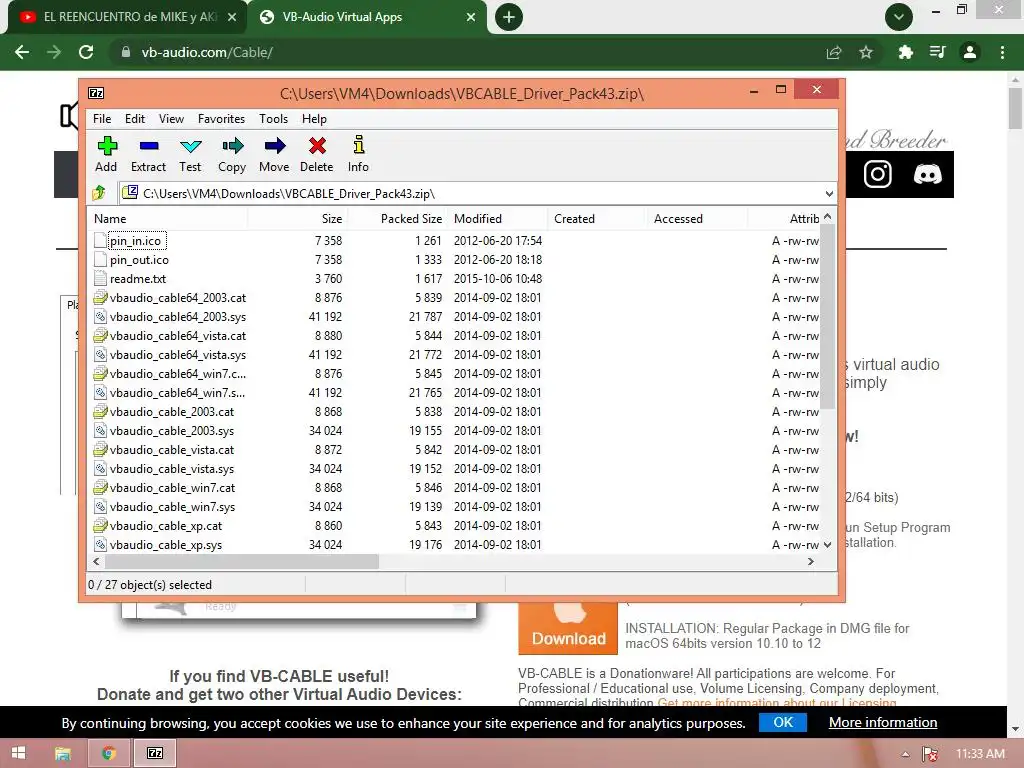This screenshot has width=1024, height=768.
Task: Open Chrome's tab search dropdown
Action: 899,17
